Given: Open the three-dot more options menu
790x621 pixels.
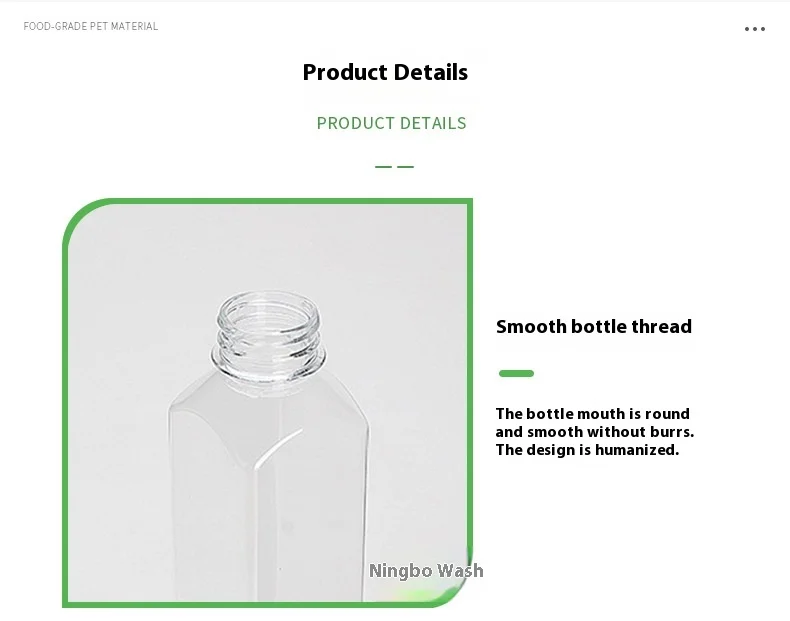Looking at the screenshot, I should pyautogui.click(x=755, y=29).
